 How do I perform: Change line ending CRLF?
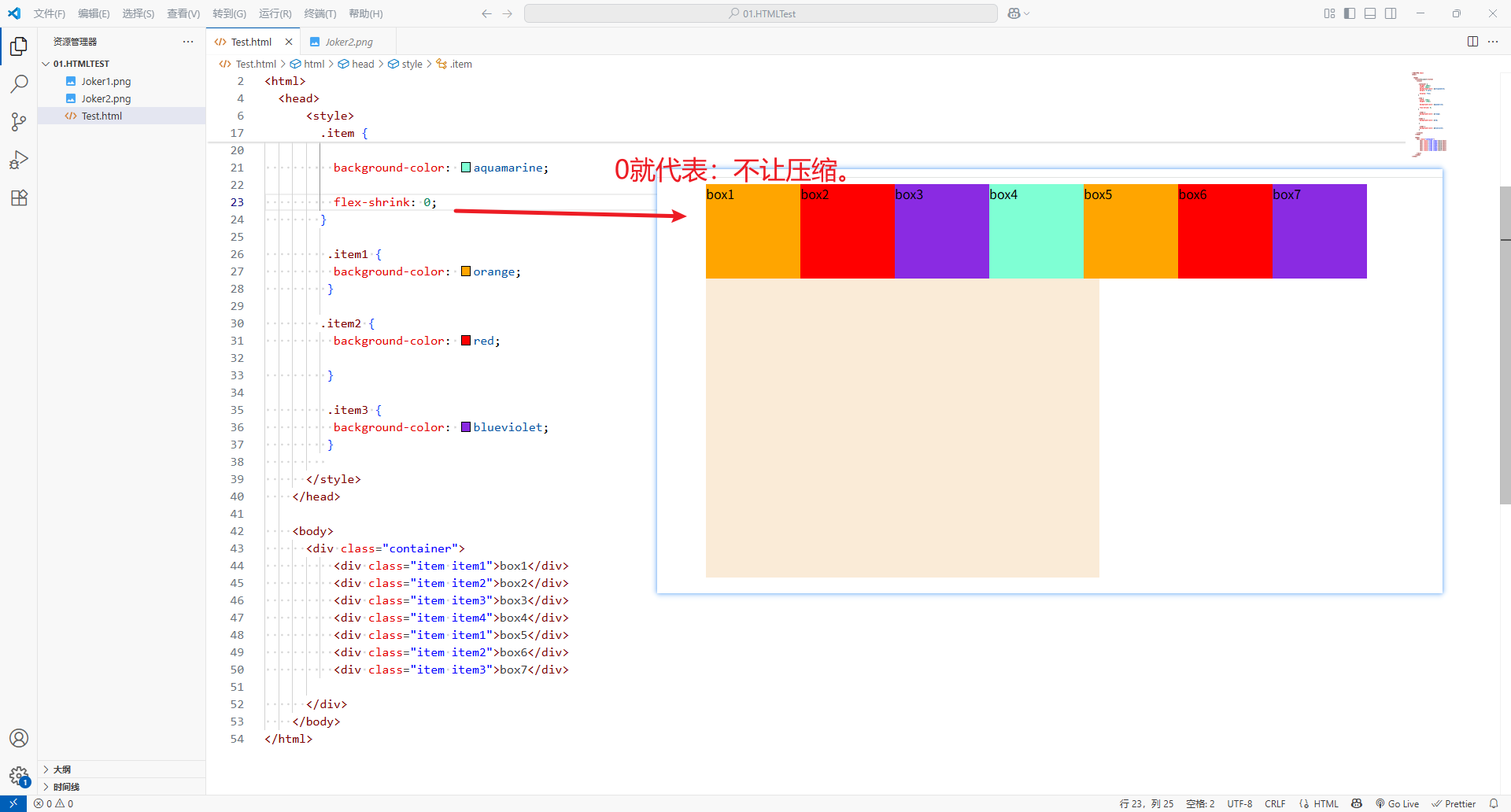pyautogui.click(x=1275, y=803)
